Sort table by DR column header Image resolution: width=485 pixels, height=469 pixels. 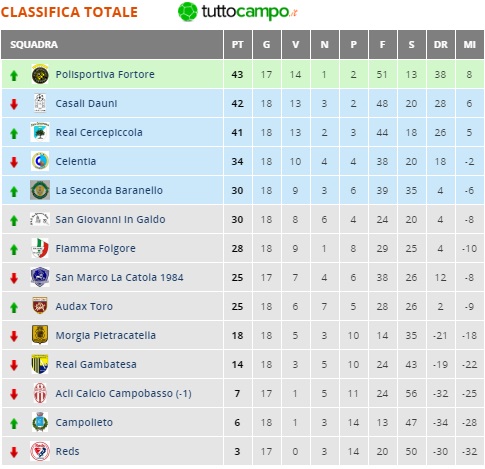[x=441, y=44]
